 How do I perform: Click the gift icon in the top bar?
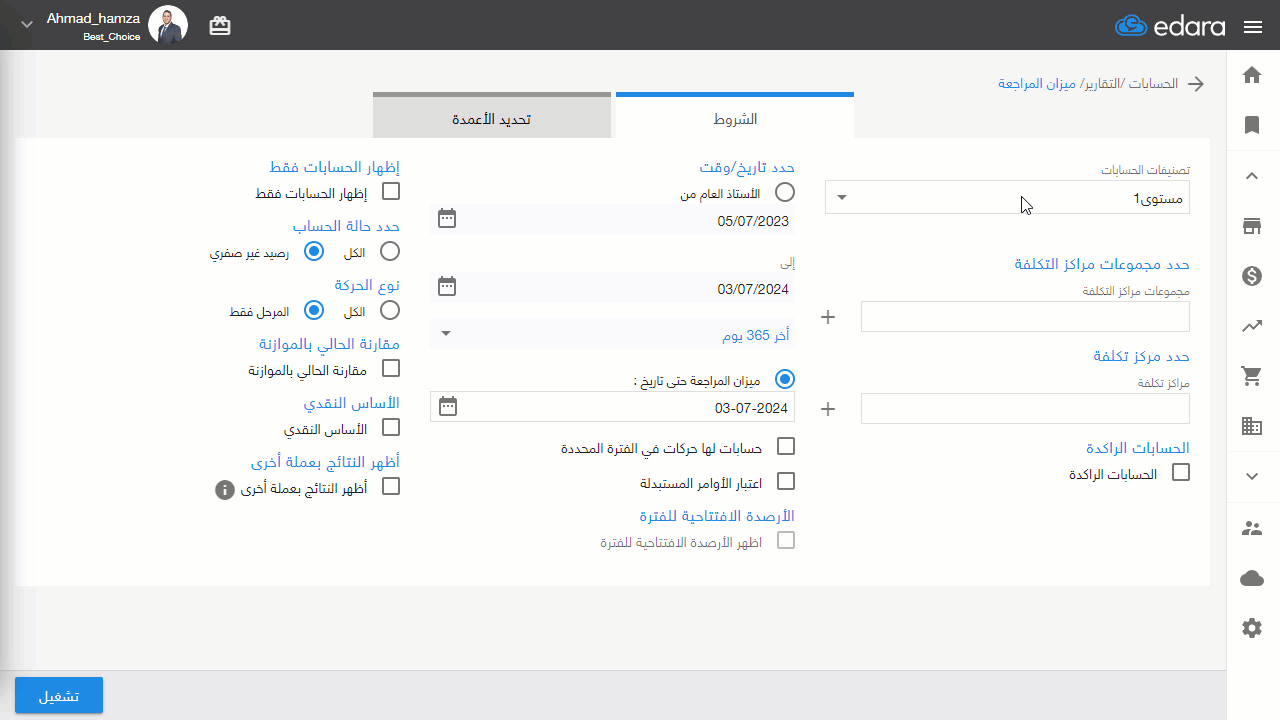click(x=220, y=26)
